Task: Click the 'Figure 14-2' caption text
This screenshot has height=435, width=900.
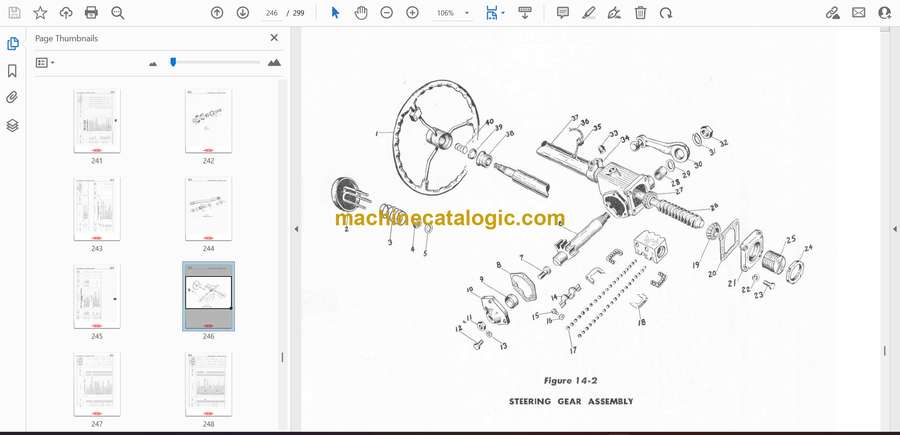Action: tap(571, 380)
